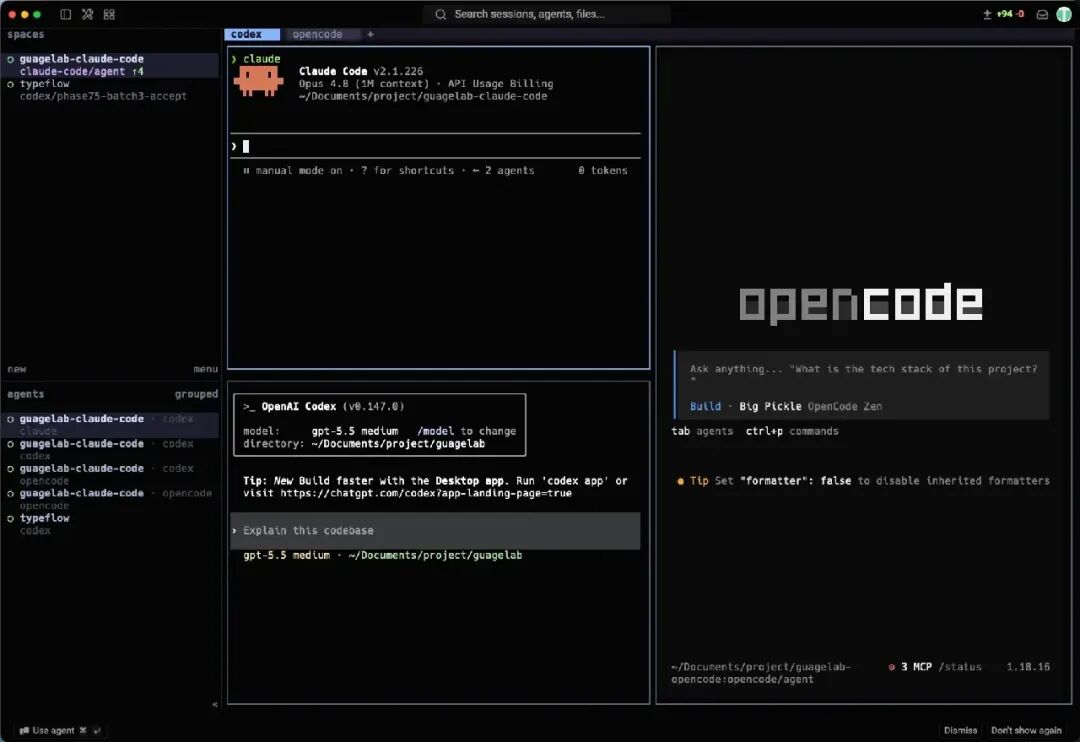Focus the Claude Code prompt input
This screenshot has height=742, width=1080.
click(x=435, y=146)
